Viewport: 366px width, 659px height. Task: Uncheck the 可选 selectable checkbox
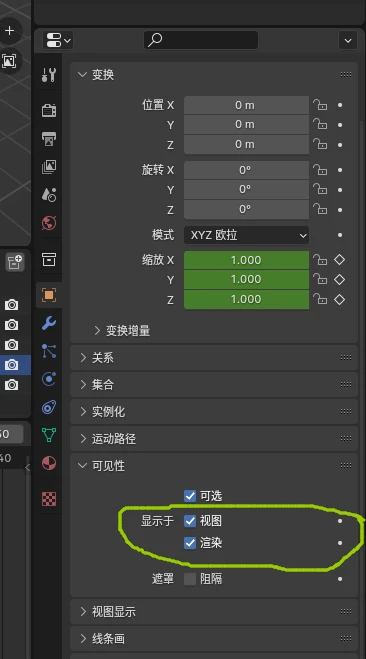point(190,496)
